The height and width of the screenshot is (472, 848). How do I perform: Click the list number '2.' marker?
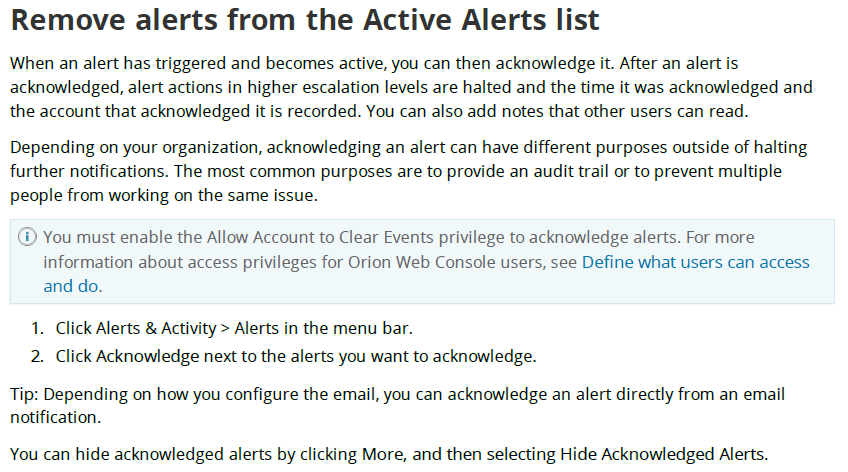[x=37, y=356]
